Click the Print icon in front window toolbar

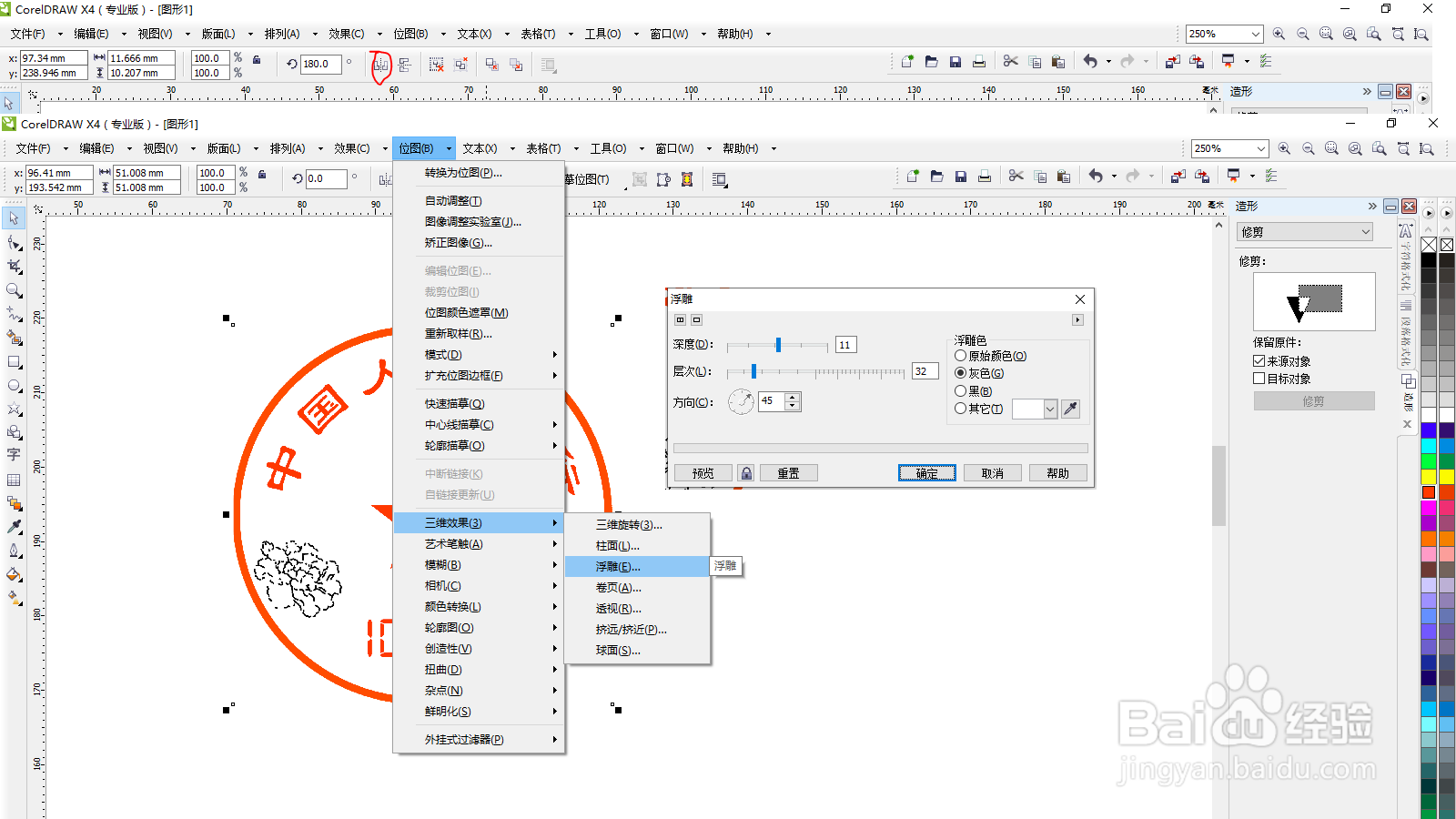pos(984,176)
